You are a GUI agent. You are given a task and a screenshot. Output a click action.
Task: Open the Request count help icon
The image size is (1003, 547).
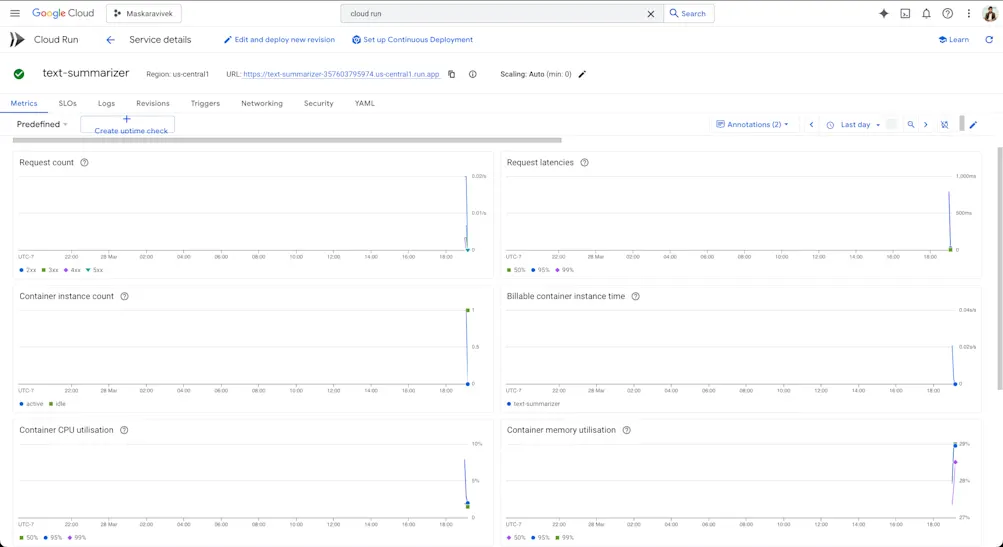click(84, 163)
